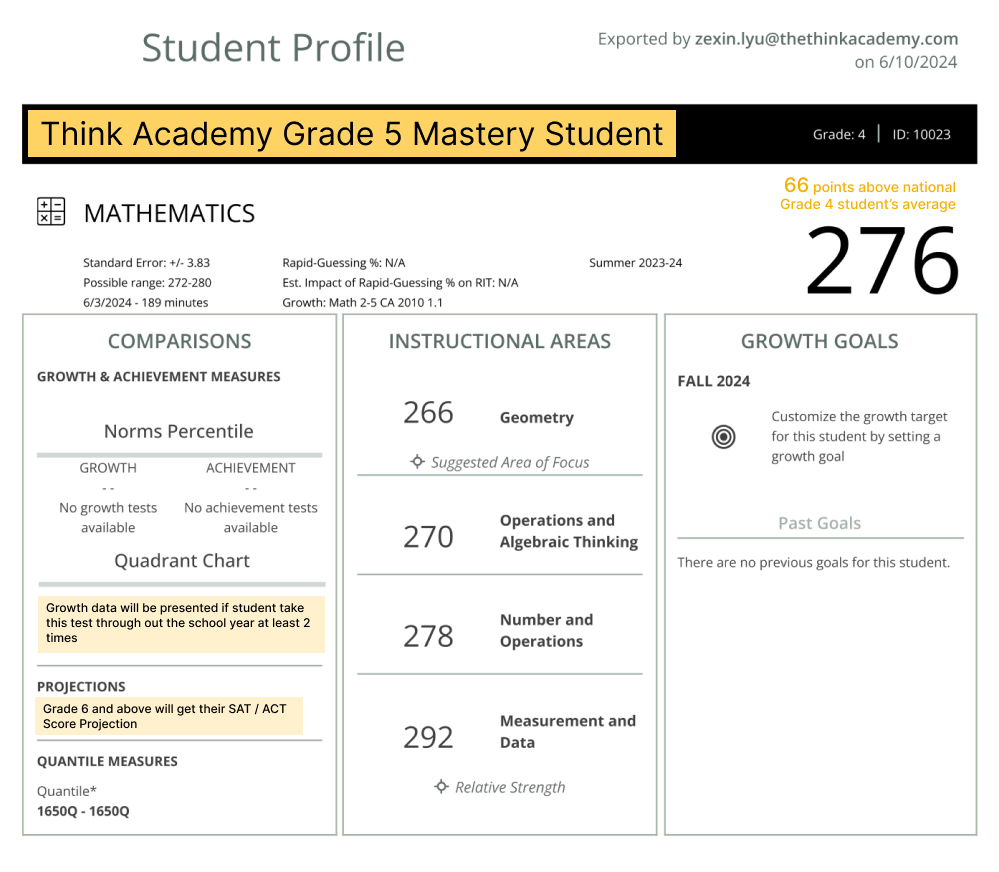Click the Relative Strength crosshair icon
The width and height of the screenshot is (999, 872).
click(441, 787)
